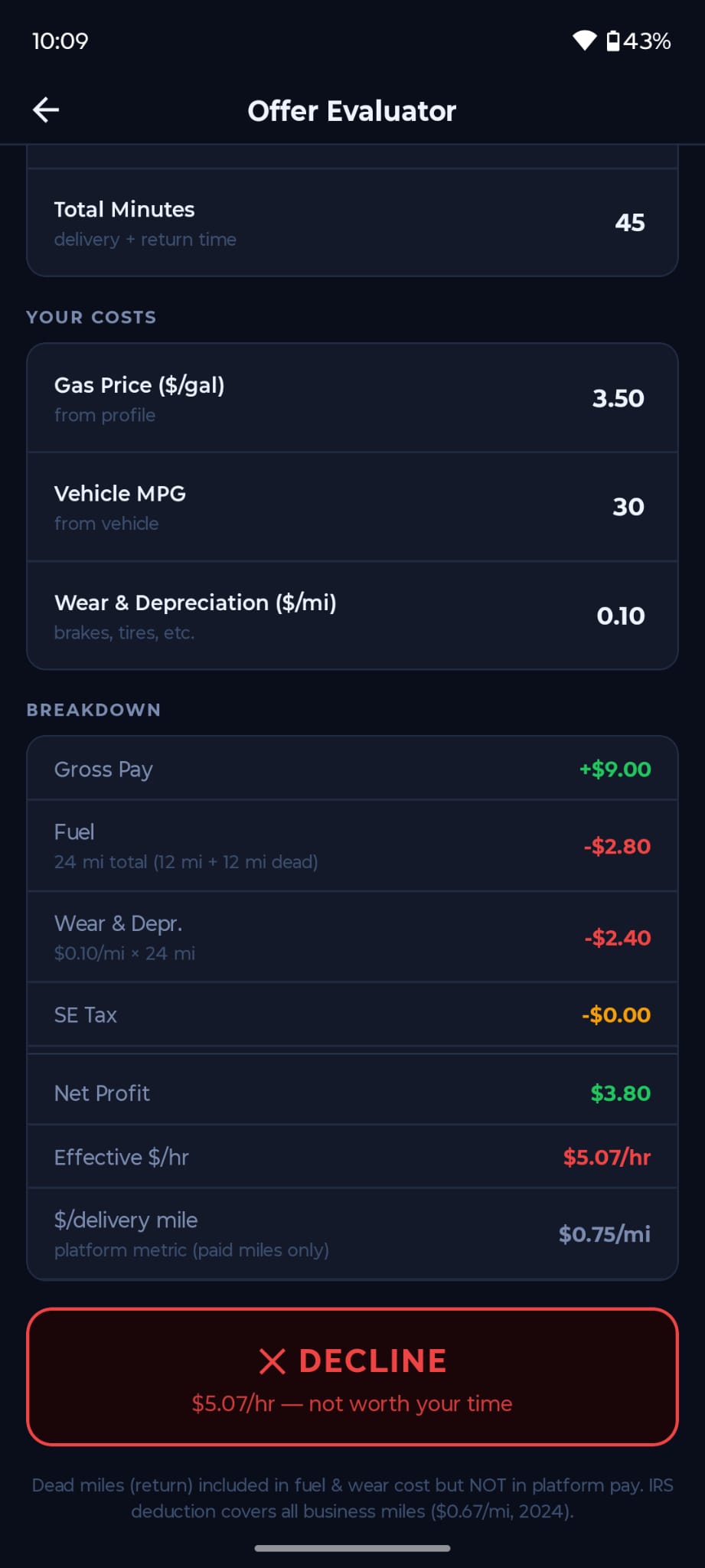Tap the SE Tax breakdown row

(x=352, y=1015)
